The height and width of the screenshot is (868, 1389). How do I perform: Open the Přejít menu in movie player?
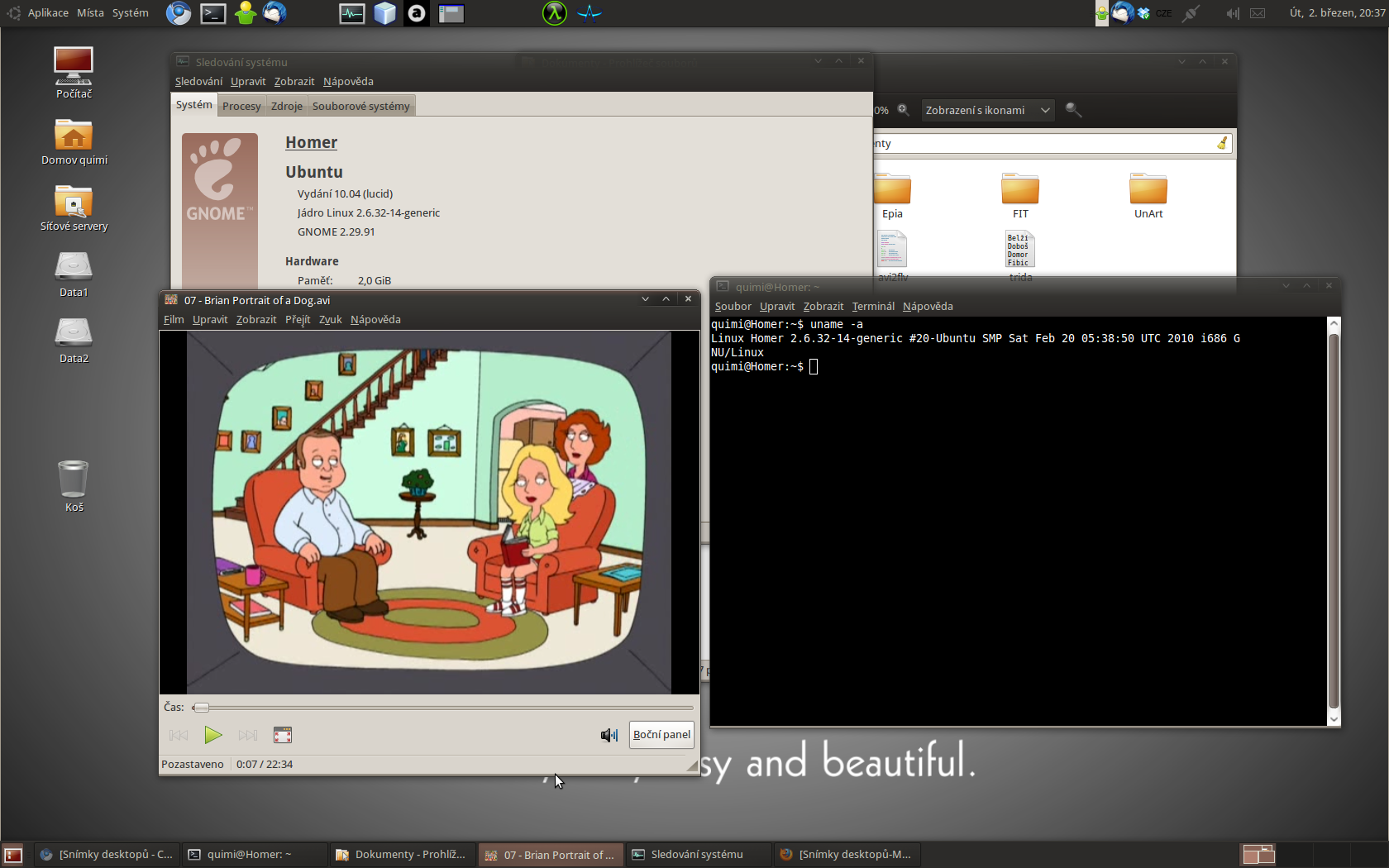point(298,320)
